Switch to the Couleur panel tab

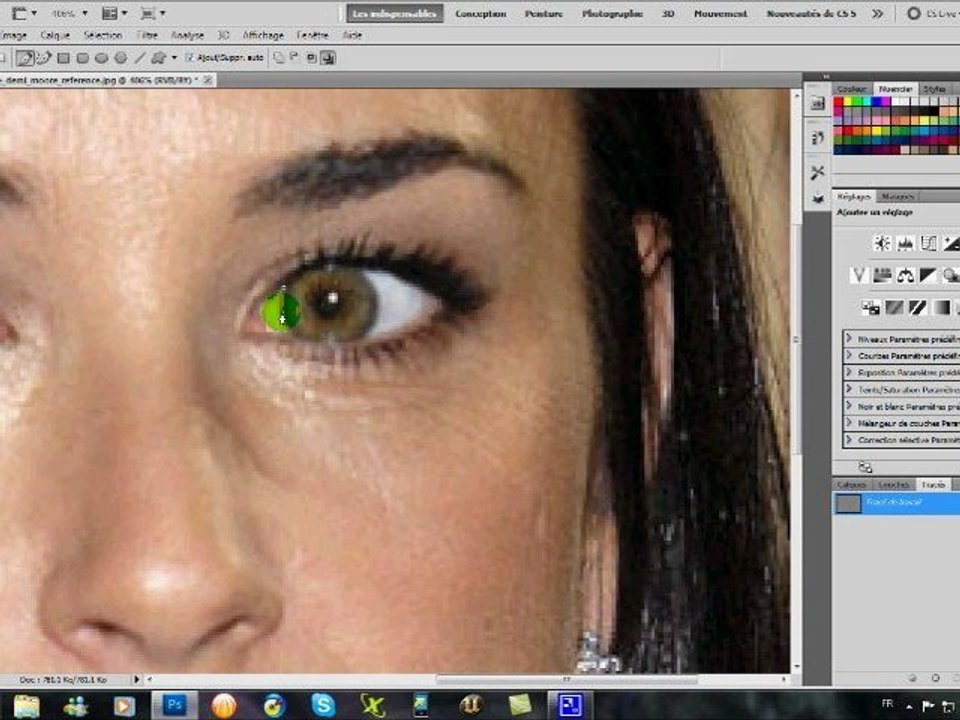coord(852,89)
